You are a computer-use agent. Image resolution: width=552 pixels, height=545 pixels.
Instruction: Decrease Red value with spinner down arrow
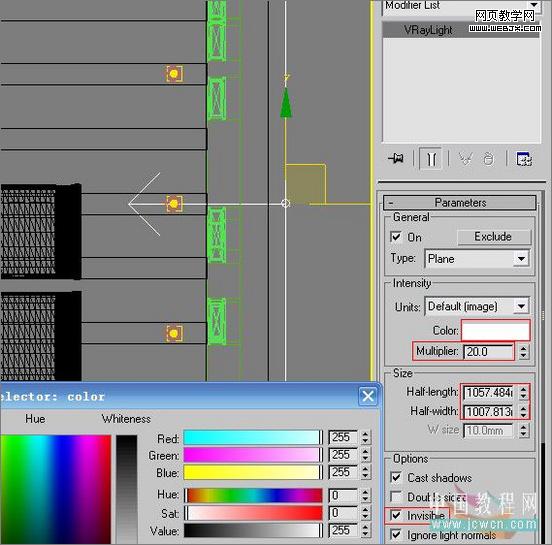(365, 441)
